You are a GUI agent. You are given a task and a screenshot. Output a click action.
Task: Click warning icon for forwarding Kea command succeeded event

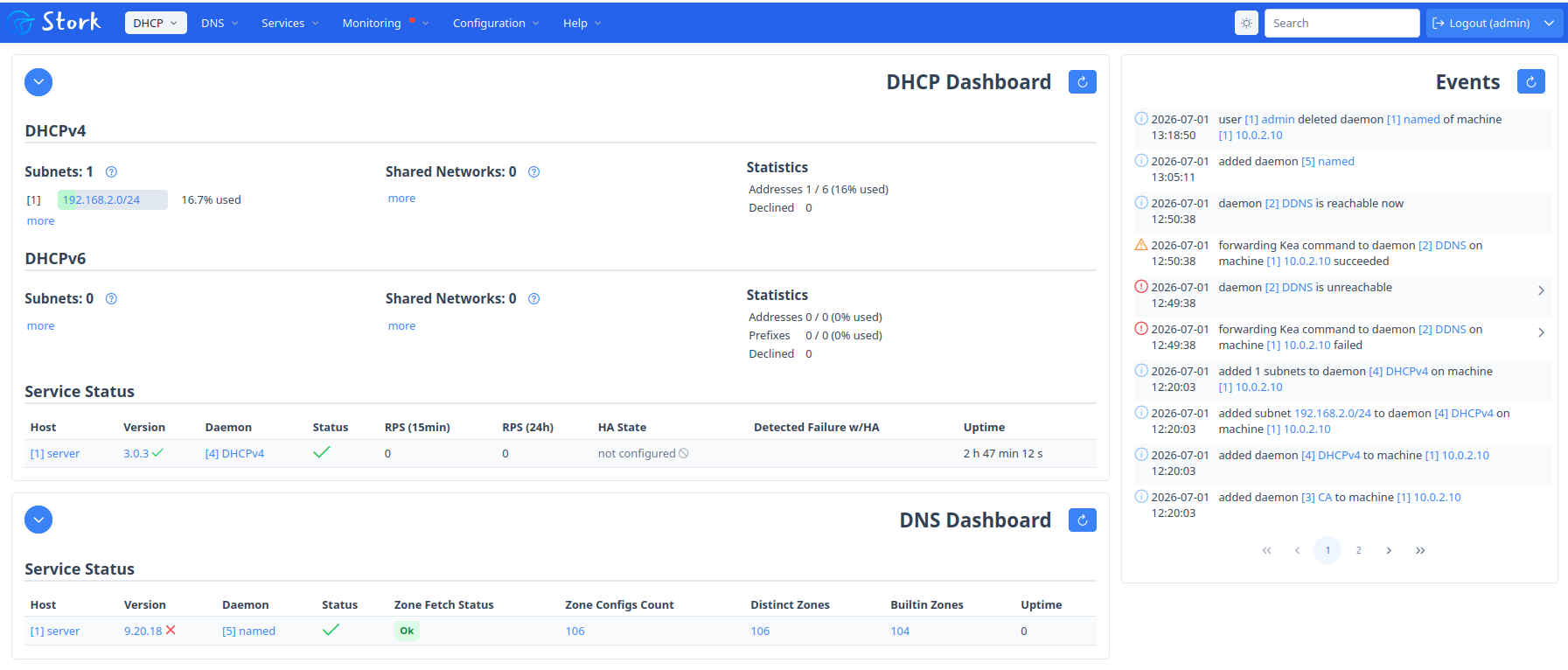coord(1141,245)
